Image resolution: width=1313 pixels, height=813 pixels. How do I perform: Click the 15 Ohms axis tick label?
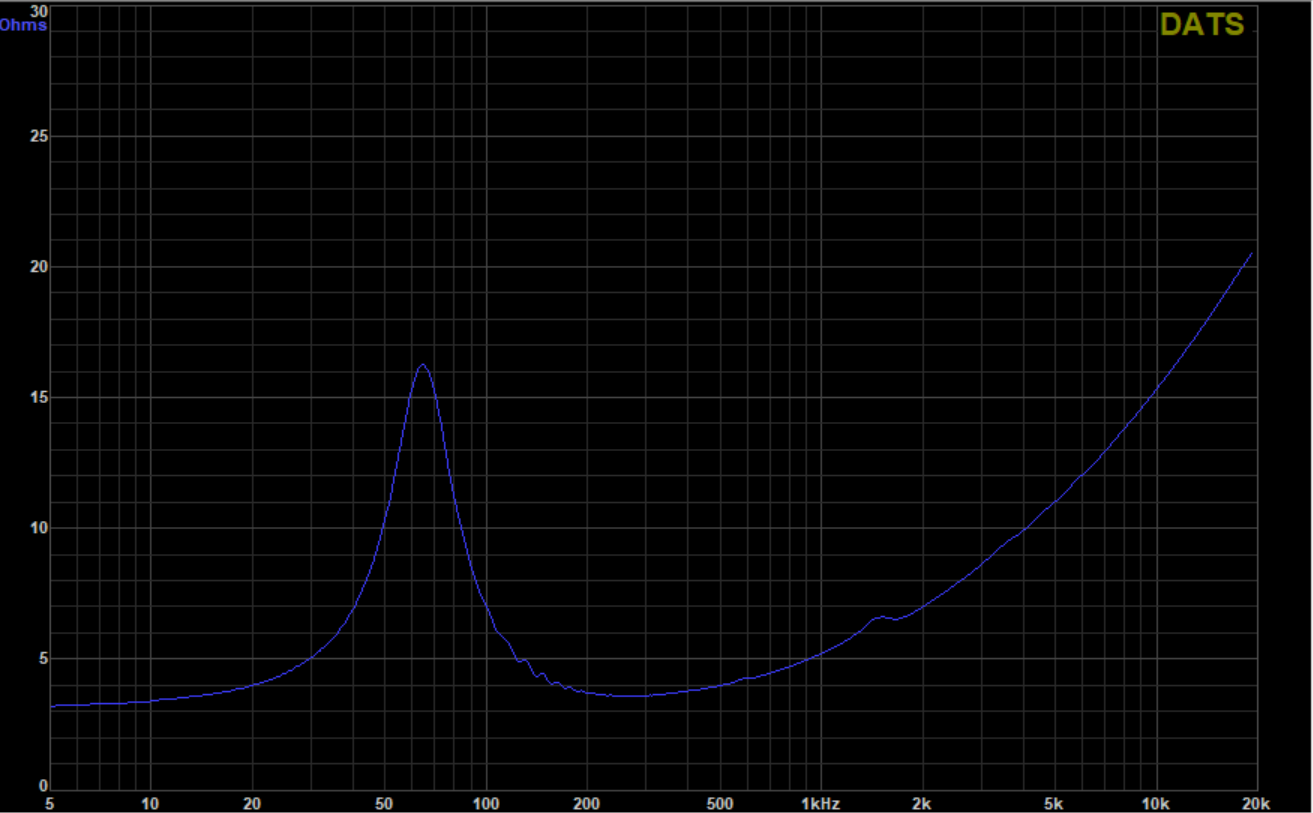(38, 397)
